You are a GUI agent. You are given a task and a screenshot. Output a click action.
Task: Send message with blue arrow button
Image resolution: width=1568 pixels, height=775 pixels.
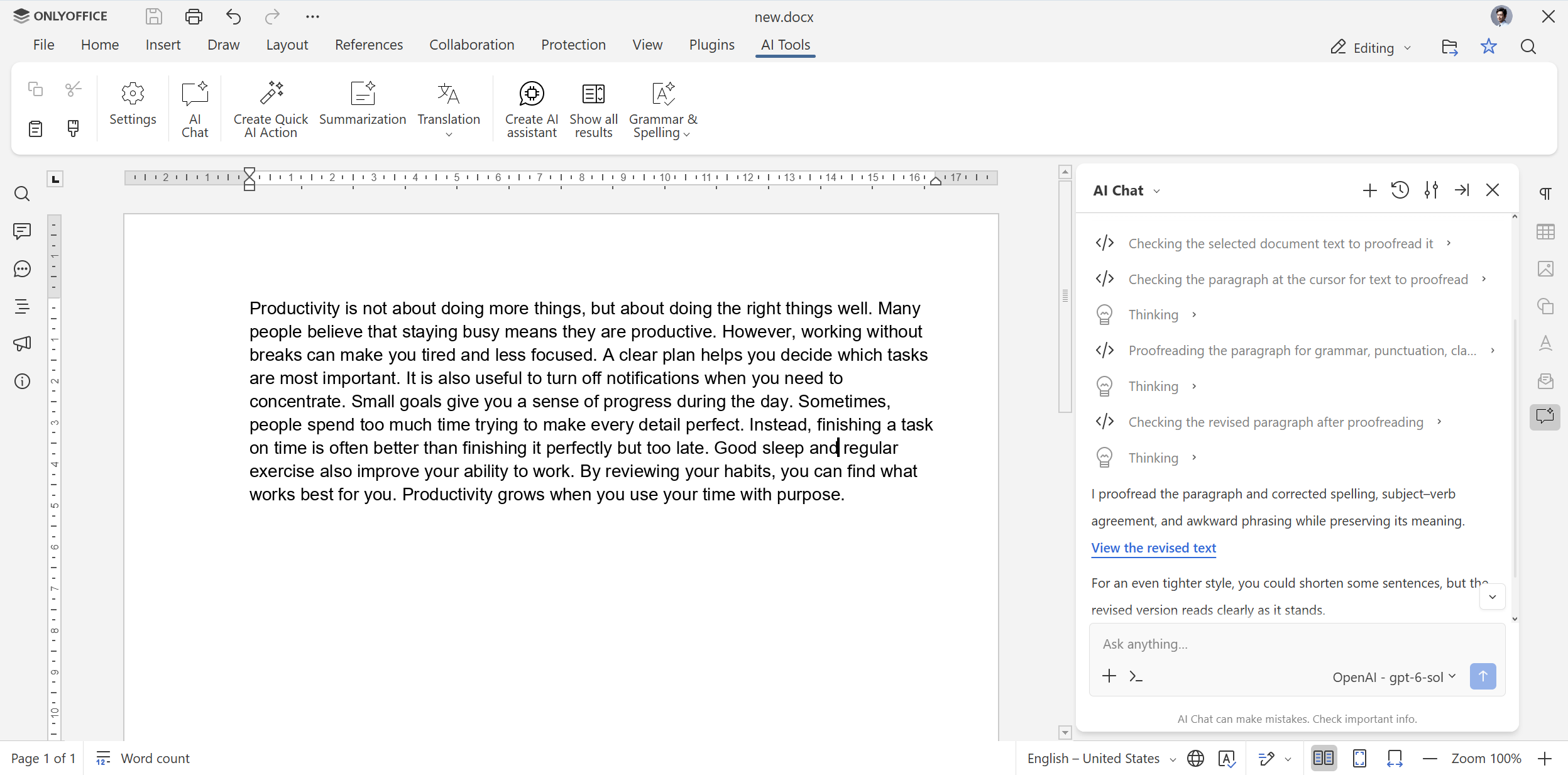(x=1483, y=676)
